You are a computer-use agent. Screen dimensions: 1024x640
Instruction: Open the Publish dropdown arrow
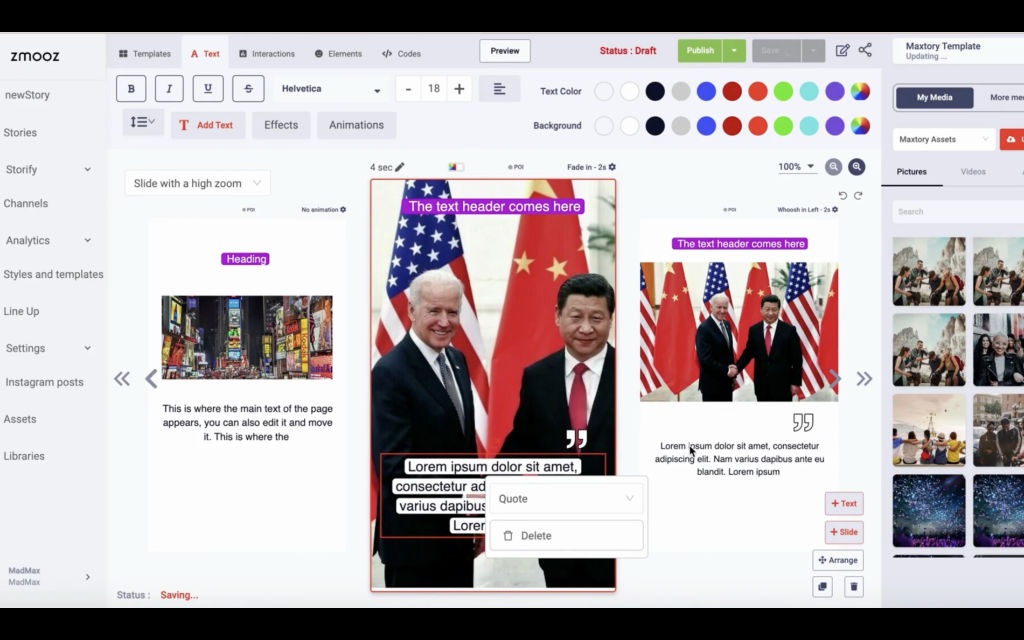pyautogui.click(x=734, y=50)
